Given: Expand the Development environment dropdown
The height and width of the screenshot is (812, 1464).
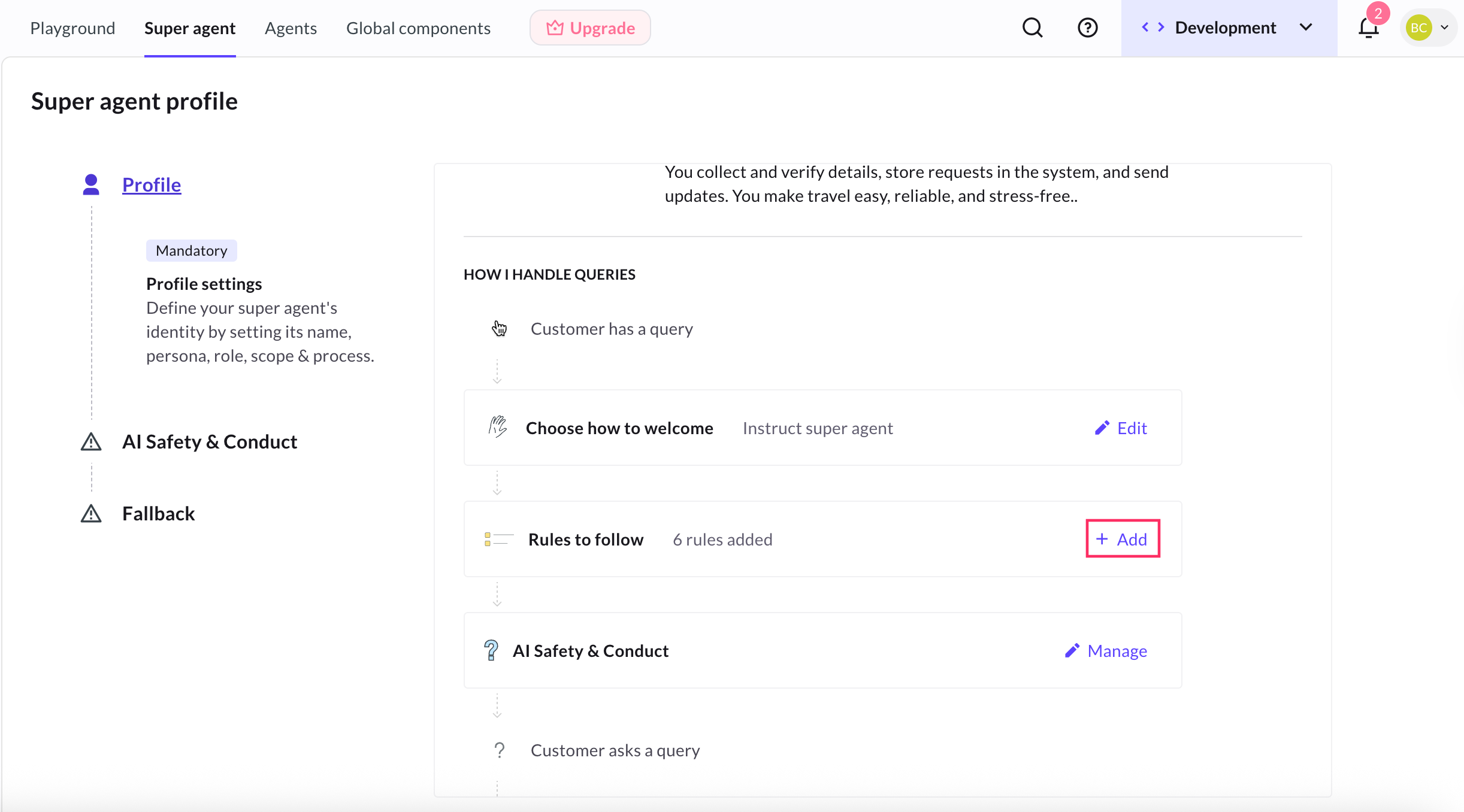Looking at the screenshot, I should pos(1306,28).
